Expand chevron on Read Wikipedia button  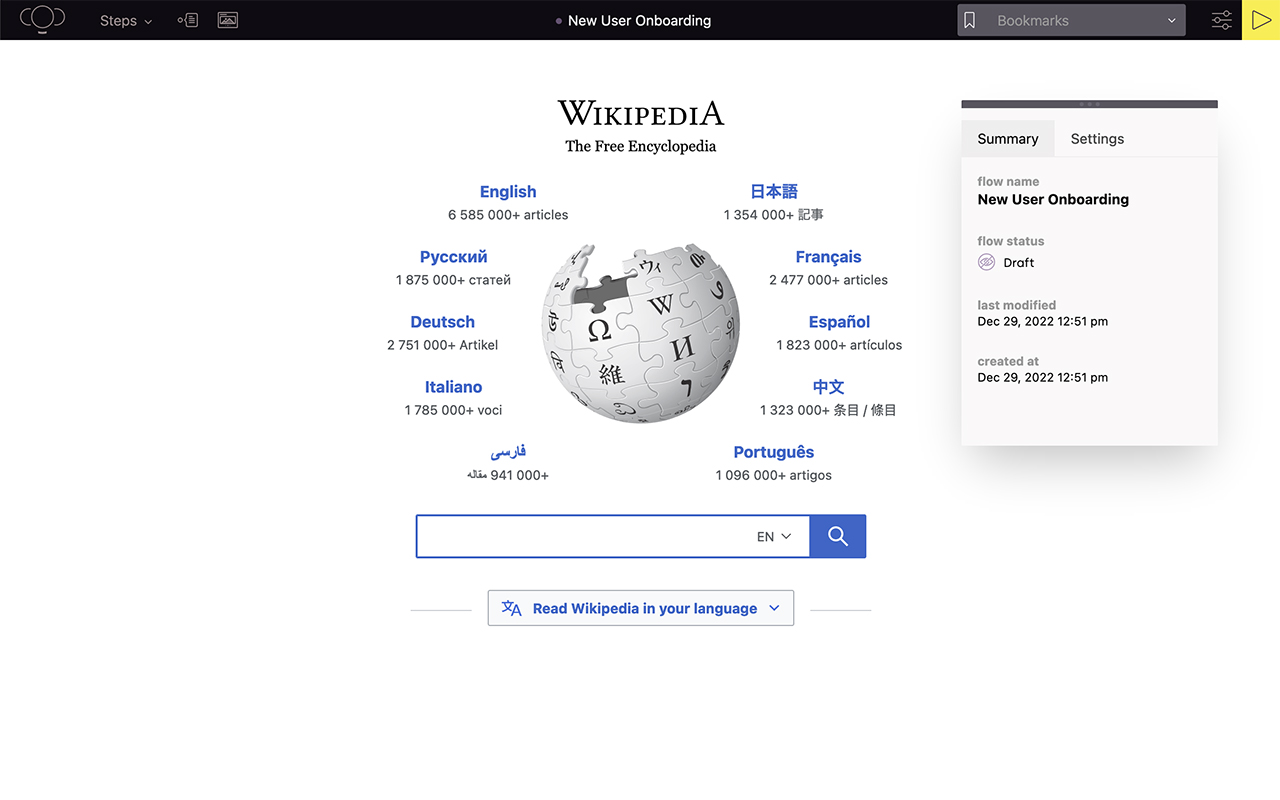tap(774, 608)
